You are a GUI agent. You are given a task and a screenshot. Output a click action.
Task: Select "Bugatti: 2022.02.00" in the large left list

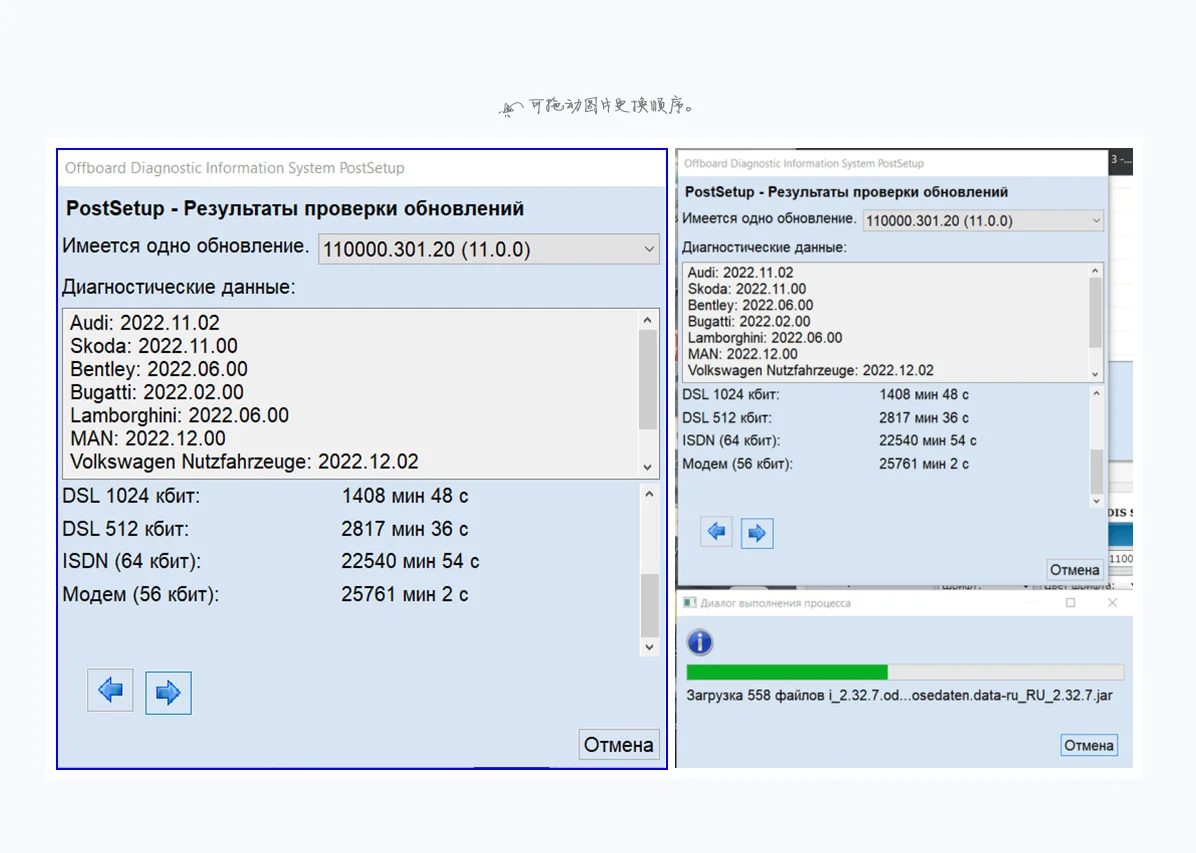click(x=157, y=392)
